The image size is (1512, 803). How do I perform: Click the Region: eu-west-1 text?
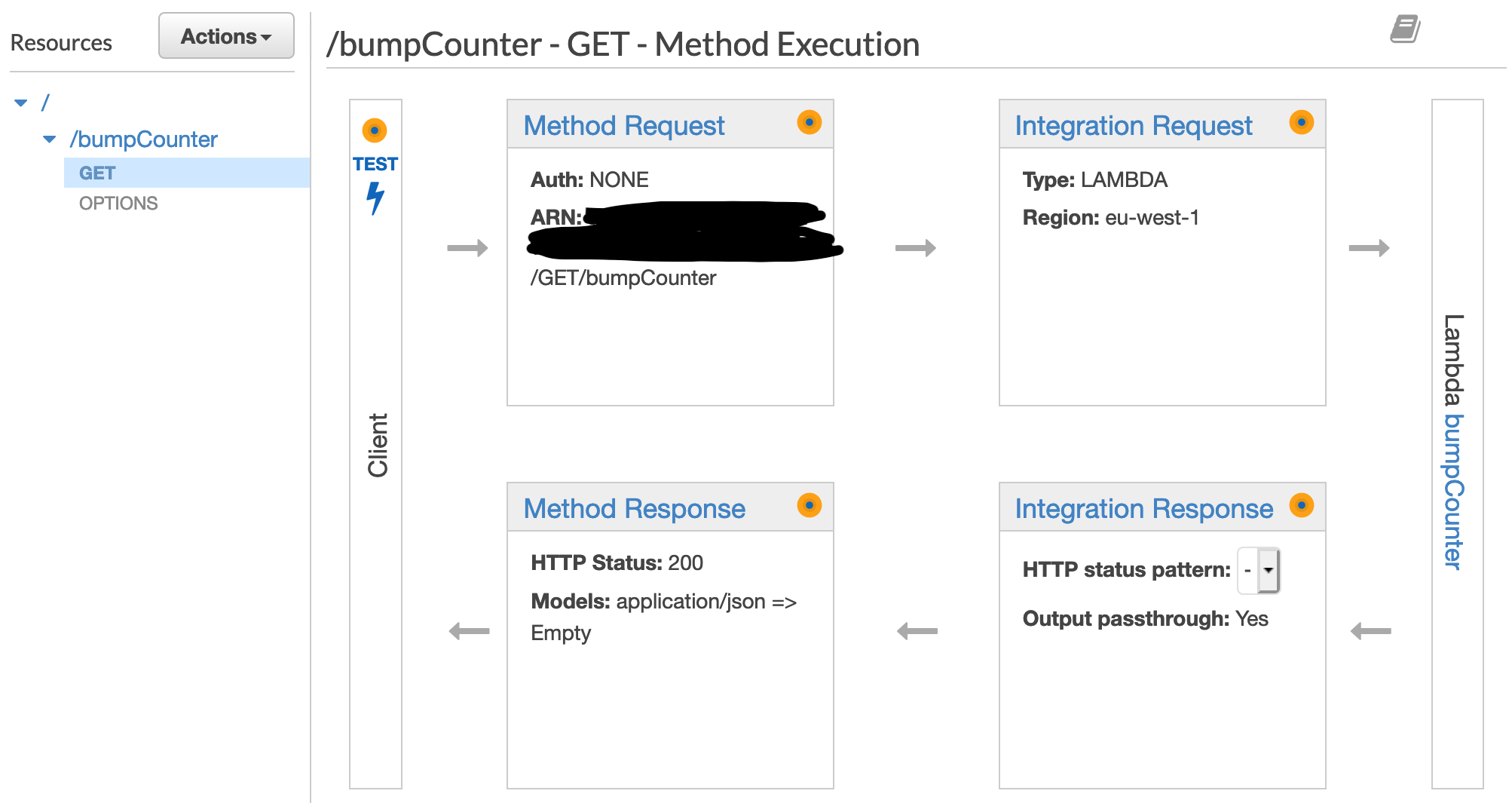1111,218
